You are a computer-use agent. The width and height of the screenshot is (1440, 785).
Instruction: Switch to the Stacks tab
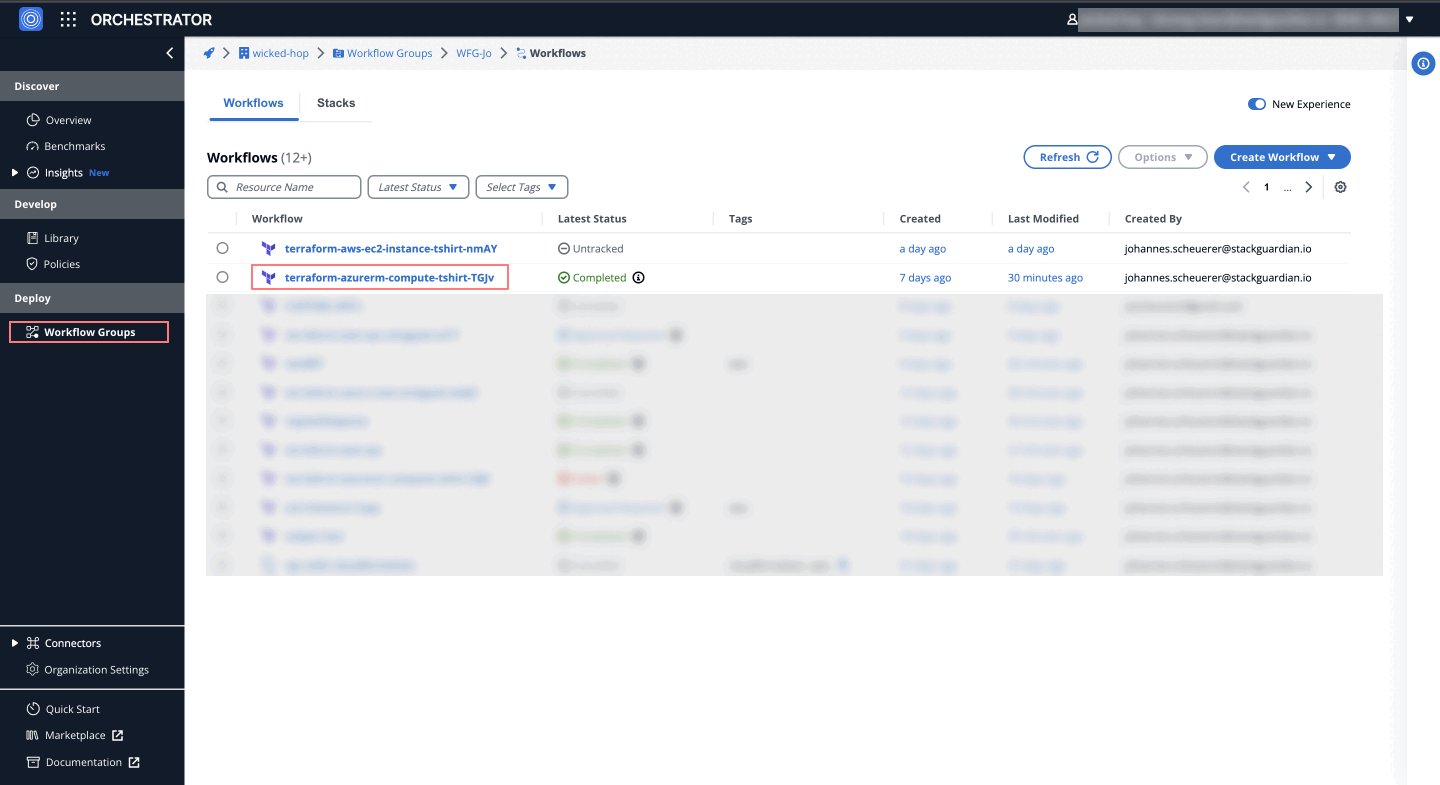coord(336,103)
